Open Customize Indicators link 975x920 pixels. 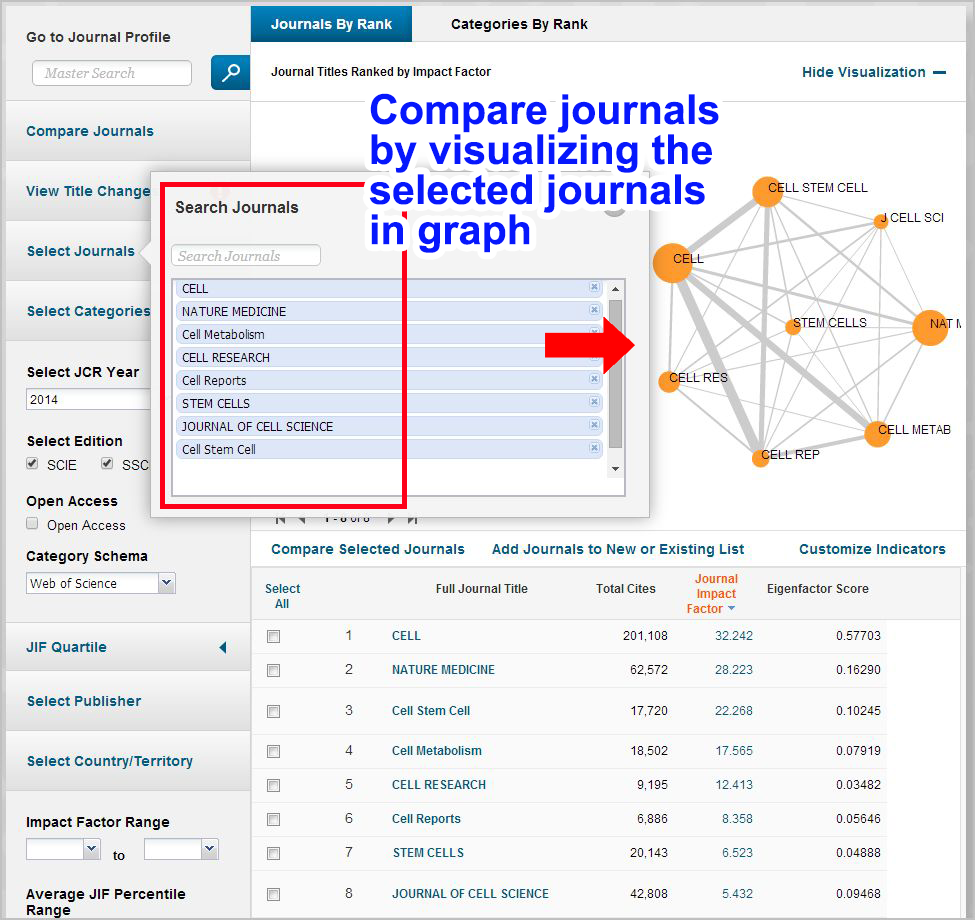point(871,549)
